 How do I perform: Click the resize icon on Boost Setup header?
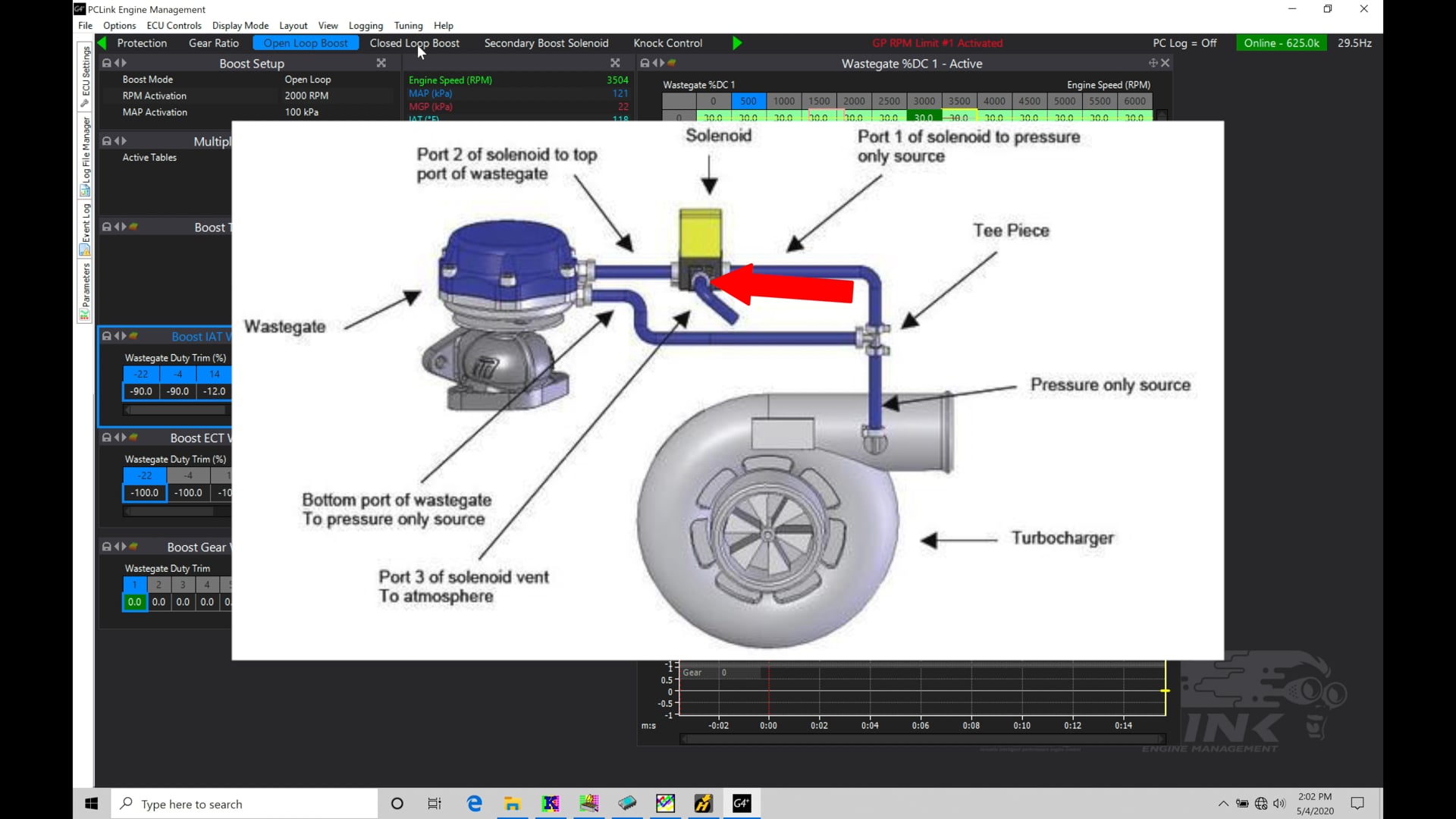(x=381, y=63)
